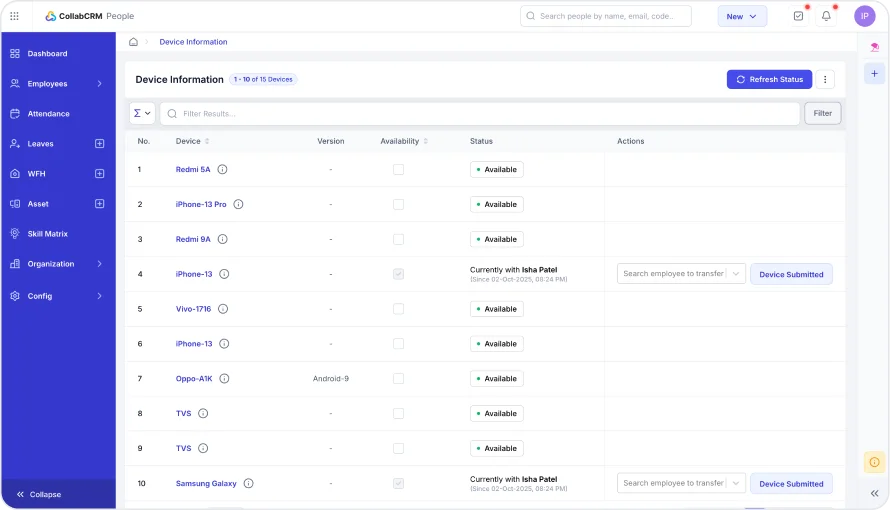
Task: Open the apps grid launcher icon
Action: tap(15, 16)
